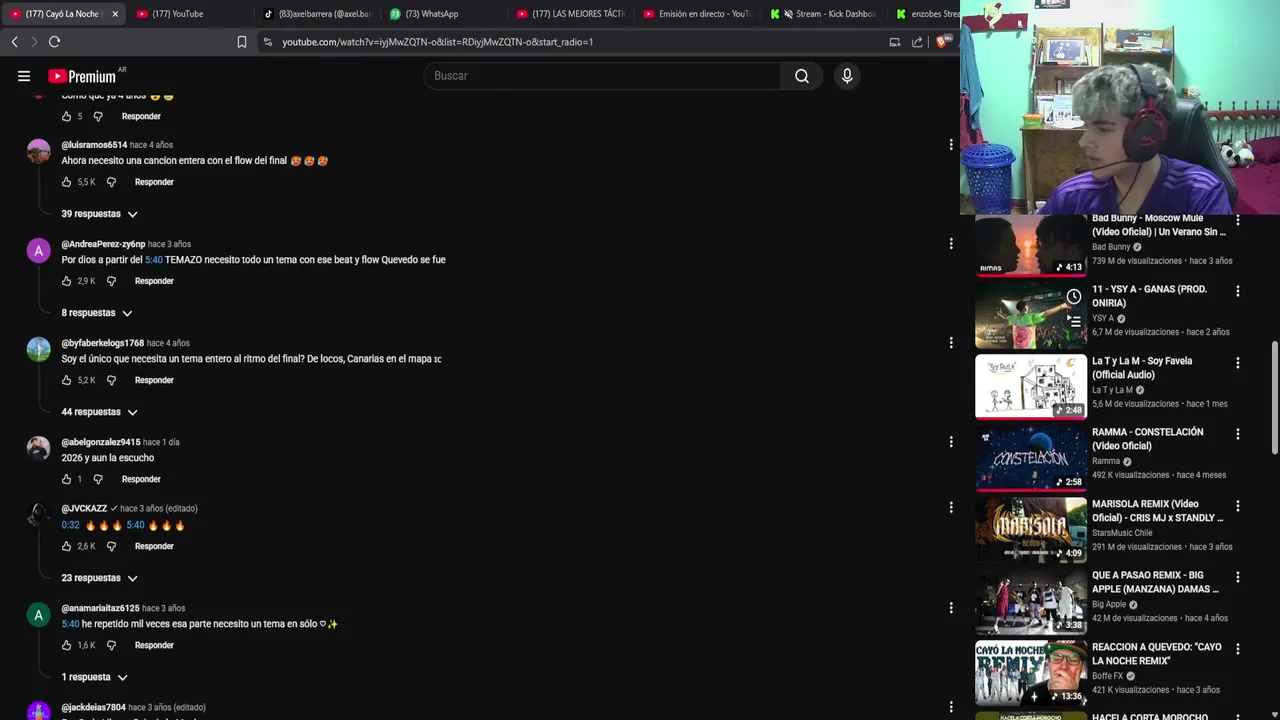Image resolution: width=1280 pixels, height=720 pixels.
Task: Start voice search with microphone icon
Action: tap(847, 76)
